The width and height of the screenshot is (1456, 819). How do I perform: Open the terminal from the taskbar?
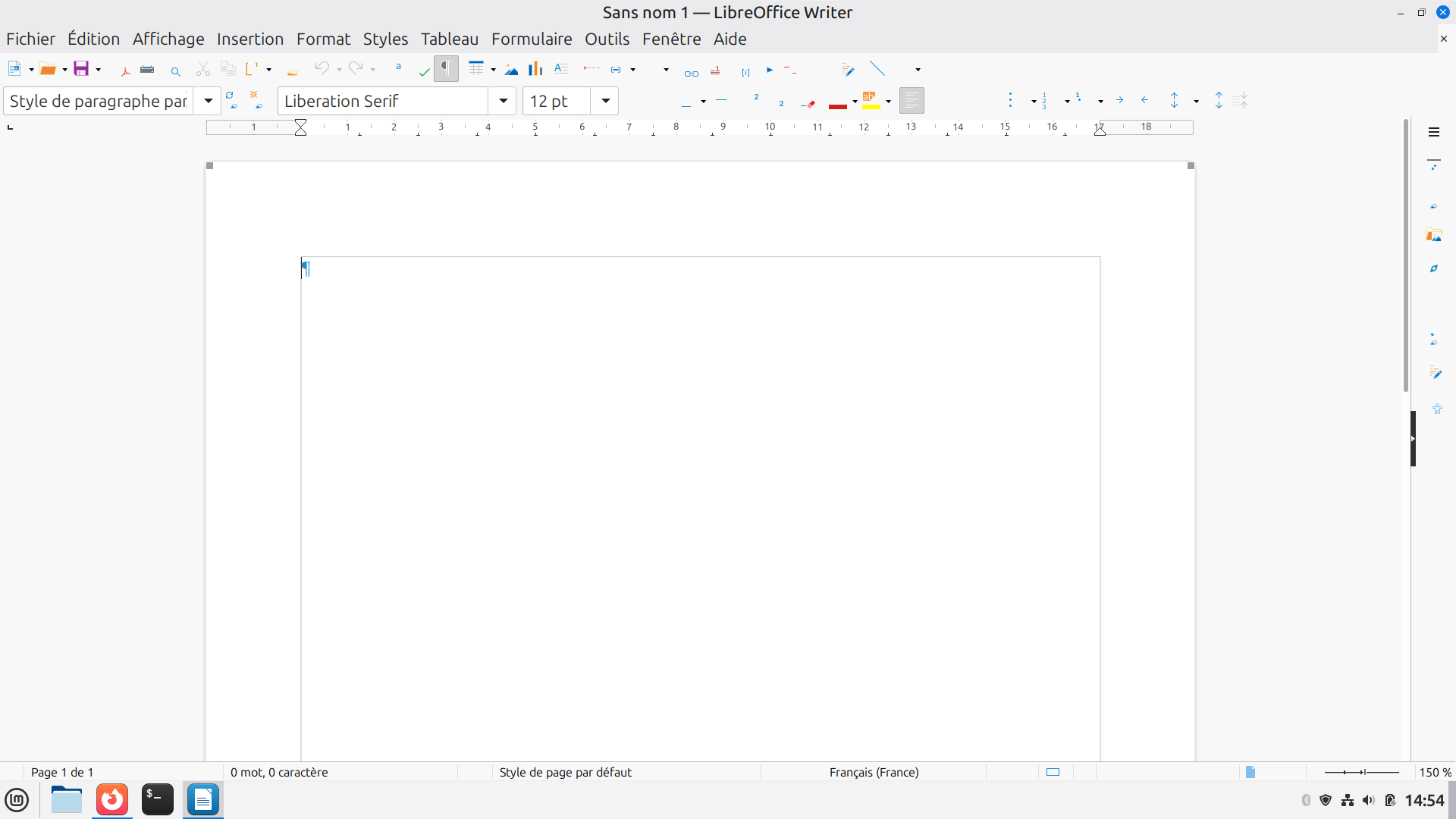pyautogui.click(x=158, y=799)
